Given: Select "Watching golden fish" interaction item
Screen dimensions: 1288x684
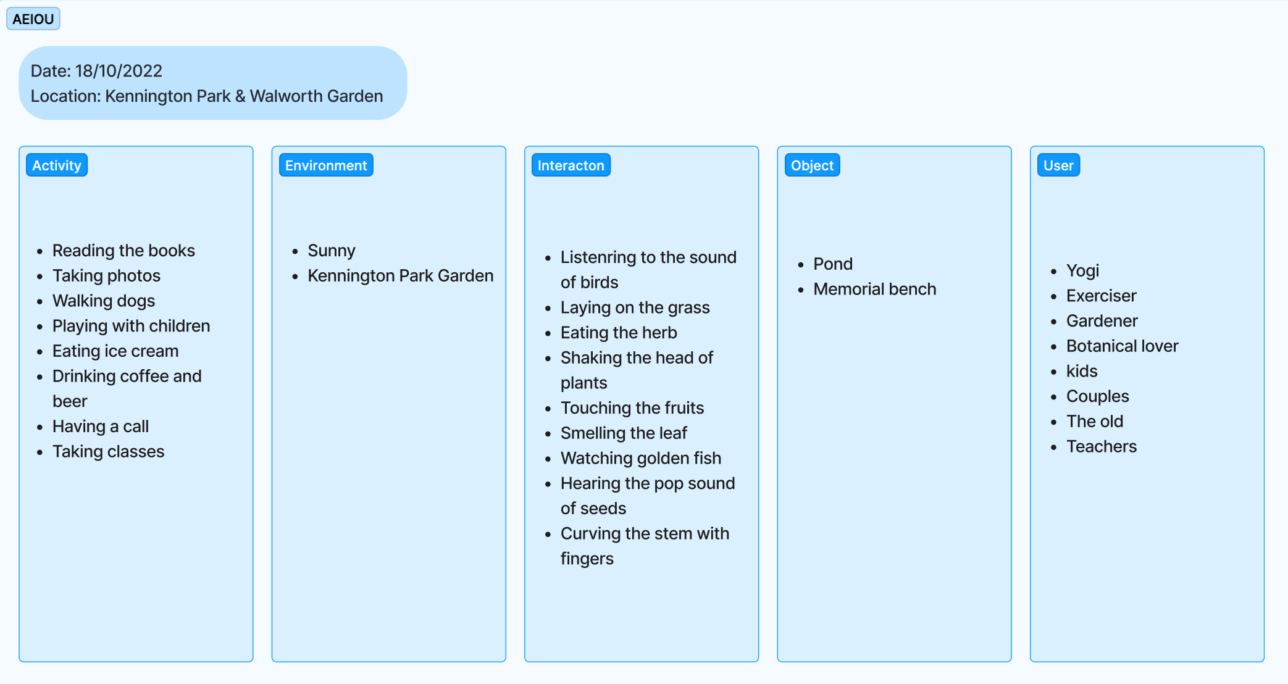Looking at the screenshot, I should coord(640,458).
